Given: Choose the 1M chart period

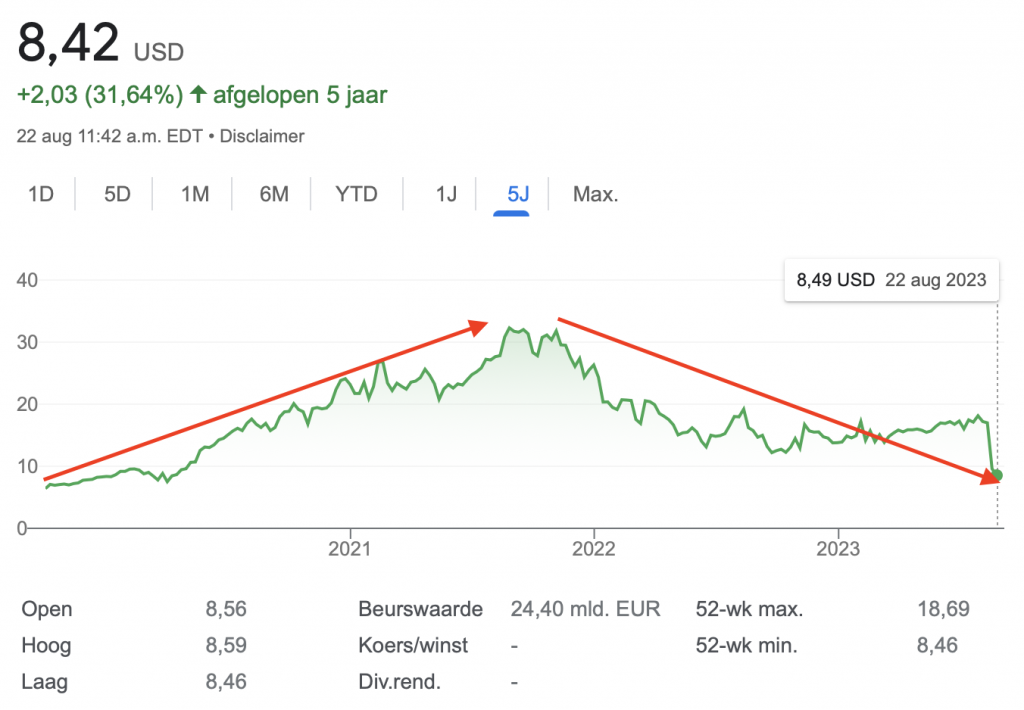Looking at the screenshot, I should point(194,194).
